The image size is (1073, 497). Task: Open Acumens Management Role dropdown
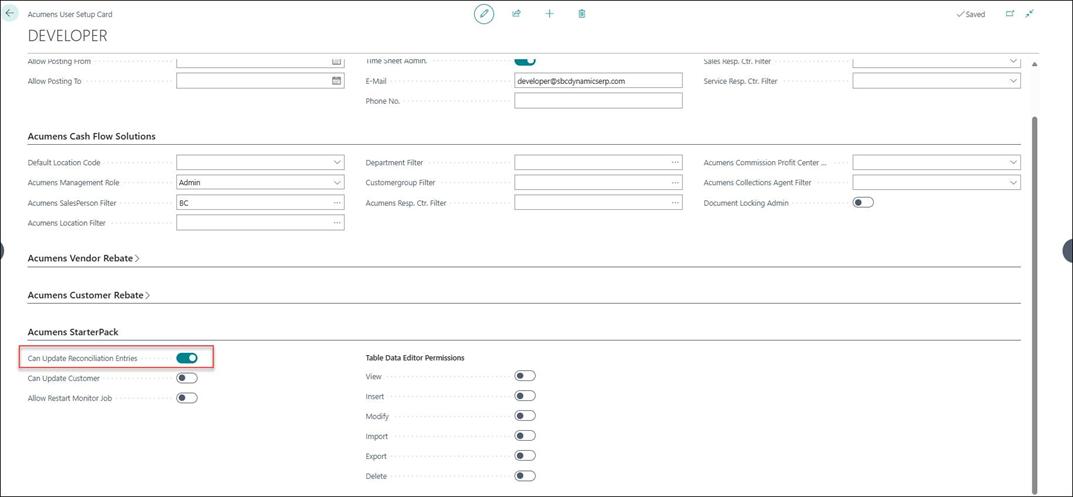click(x=337, y=183)
